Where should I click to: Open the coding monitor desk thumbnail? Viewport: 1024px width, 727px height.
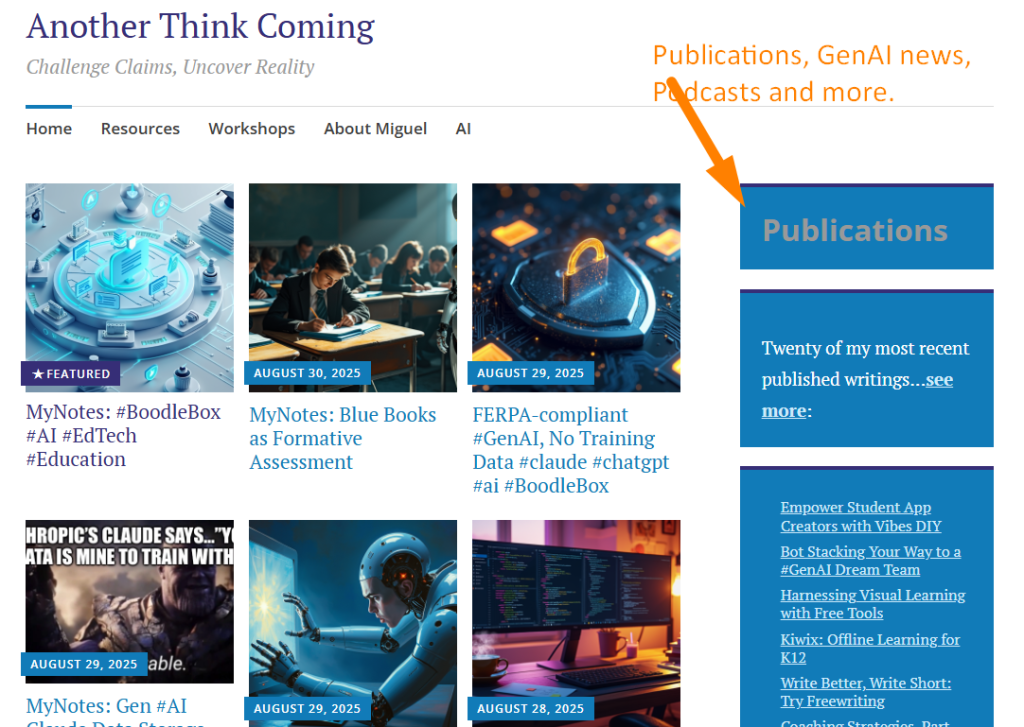pos(576,610)
